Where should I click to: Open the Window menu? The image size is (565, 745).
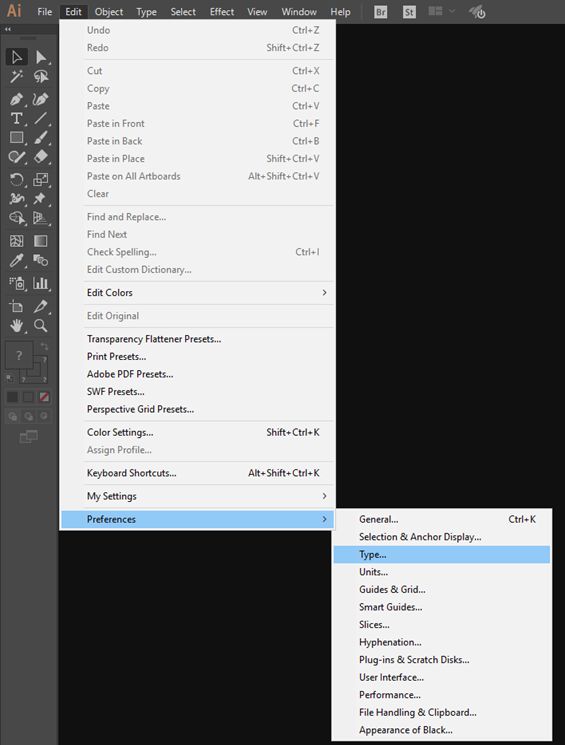click(x=299, y=12)
